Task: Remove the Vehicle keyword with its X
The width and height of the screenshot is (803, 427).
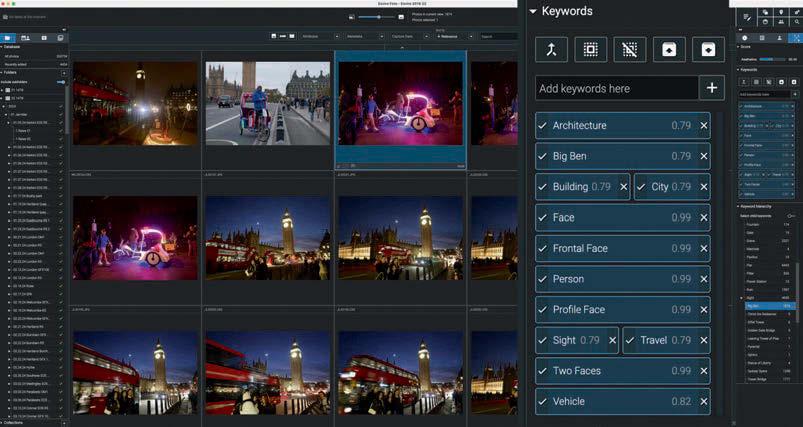Action: 704,402
